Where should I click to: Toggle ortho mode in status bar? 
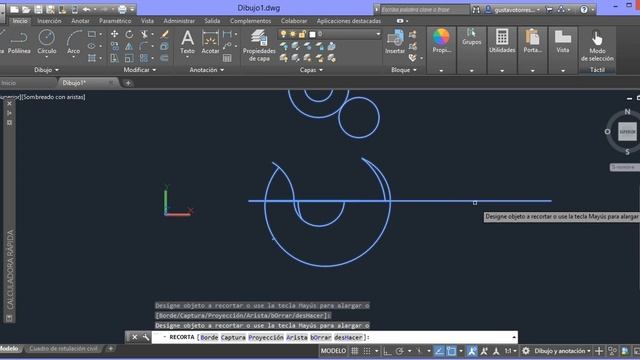(x=387, y=351)
